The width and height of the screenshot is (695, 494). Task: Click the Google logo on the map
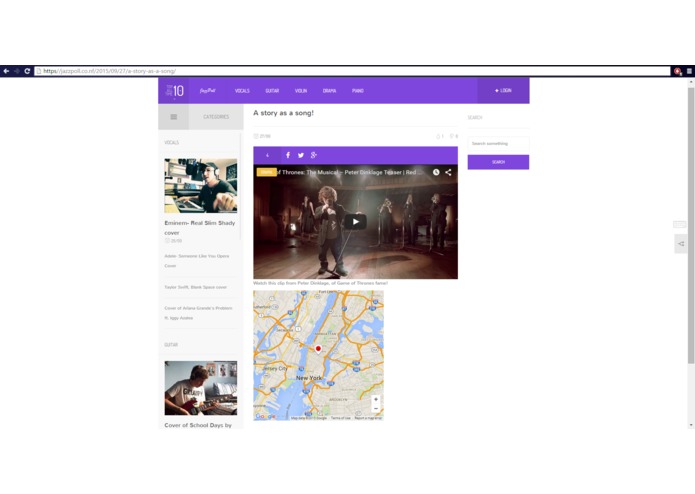click(x=265, y=416)
